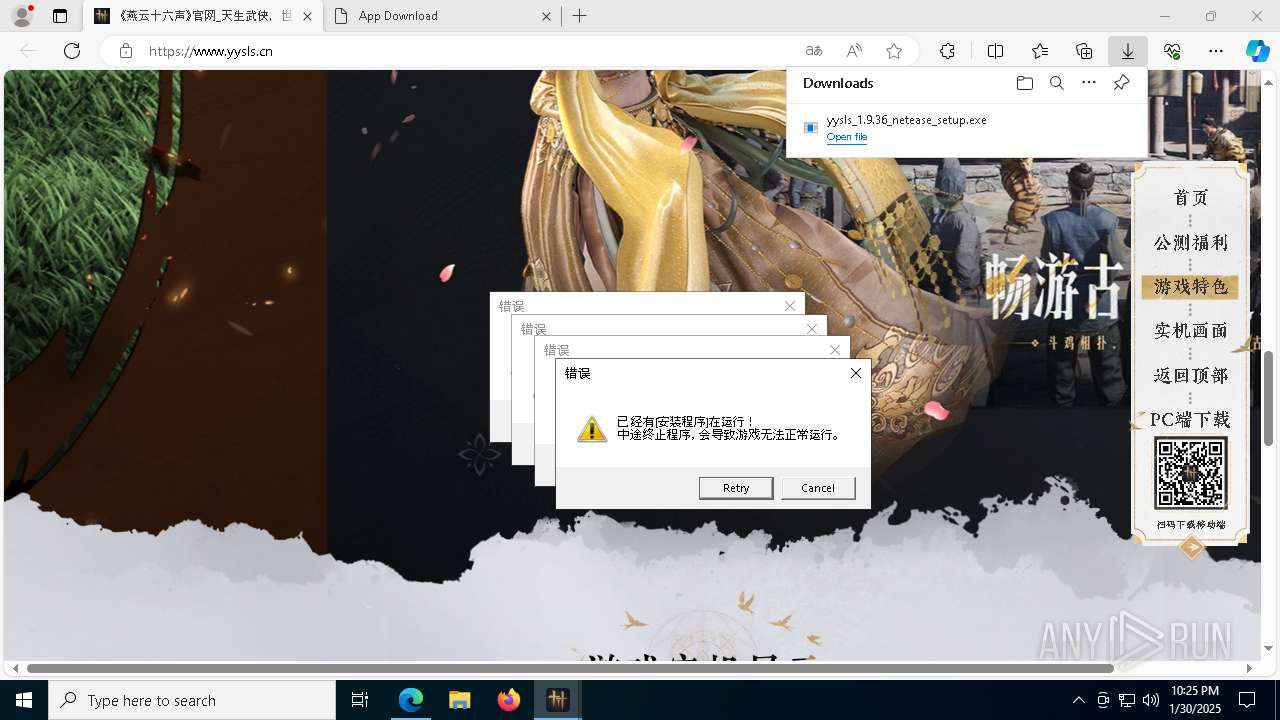This screenshot has height=720, width=1280.
Task: Select yysls_1.9.36_netease_setup.exe download entry
Action: (x=966, y=128)
